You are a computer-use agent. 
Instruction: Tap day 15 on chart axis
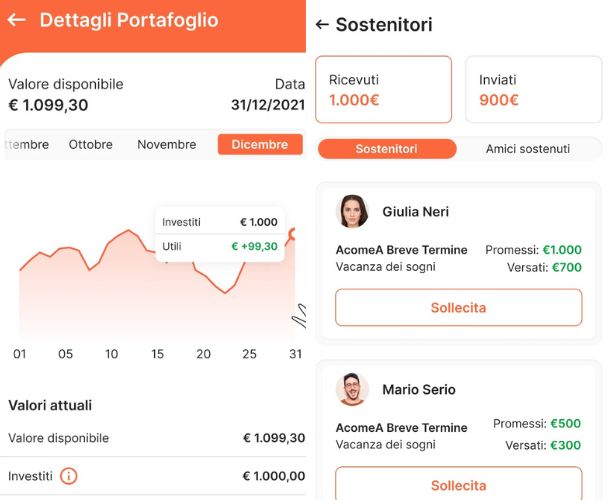click(157, 354)
